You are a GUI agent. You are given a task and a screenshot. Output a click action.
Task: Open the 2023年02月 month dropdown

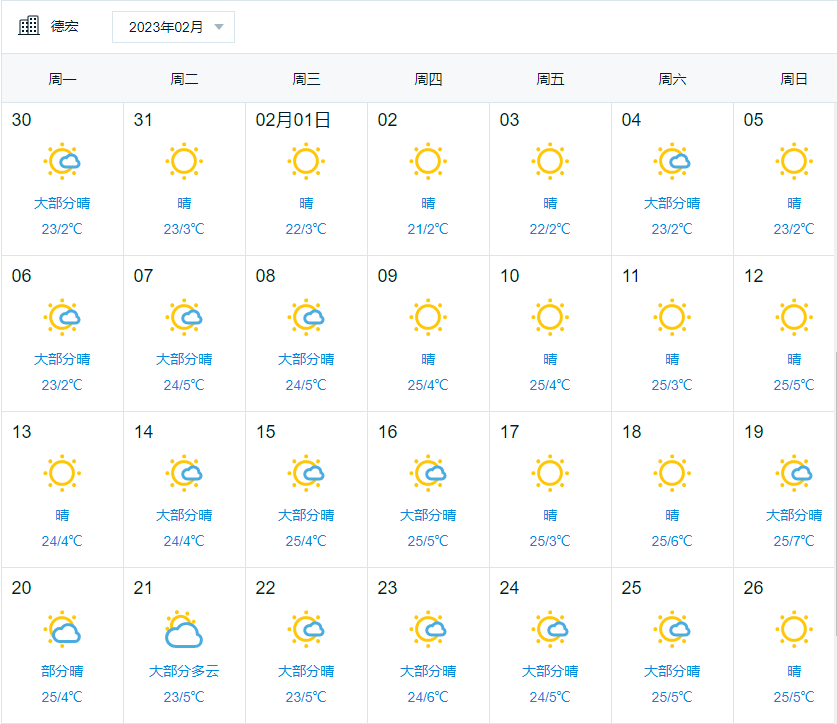tap(173, 27)
